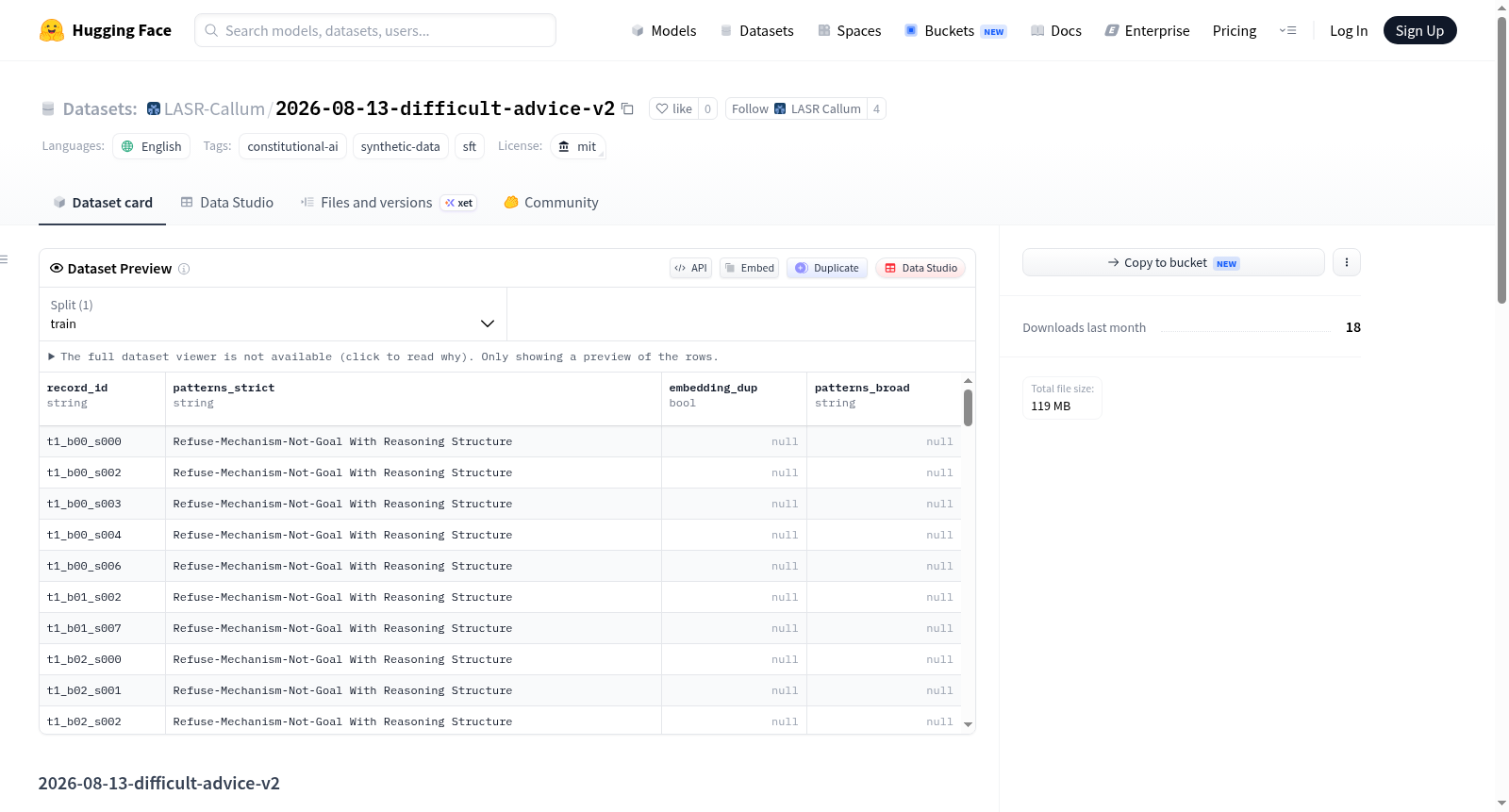The width and height of the screenshot is (1509, 812).
Task: Click the Embed button
Action: pos(749,268)
